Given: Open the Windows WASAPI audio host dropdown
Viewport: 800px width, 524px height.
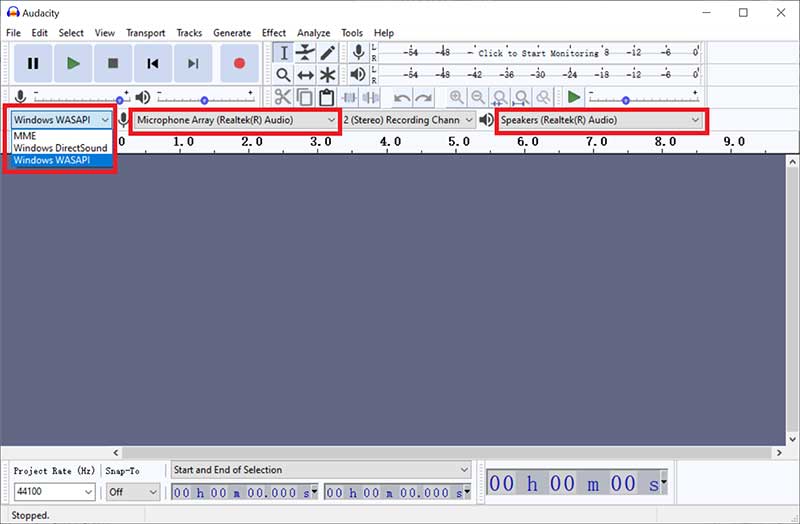Looking at the screenshot, I should click(x=61, y=120).
